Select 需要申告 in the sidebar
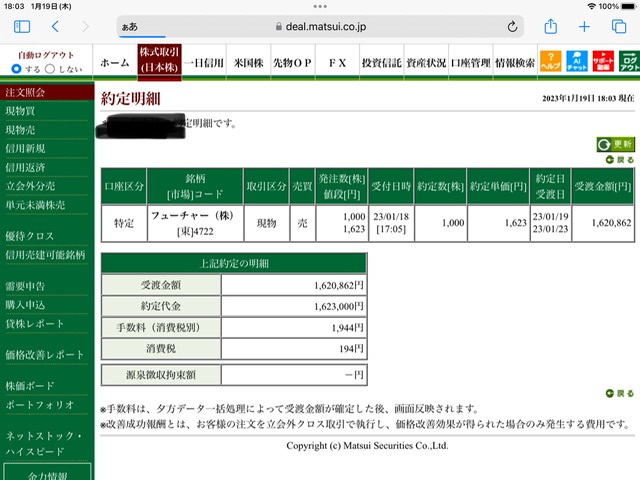The width and height of the screenshot is (640, 480). coord(25,286)
